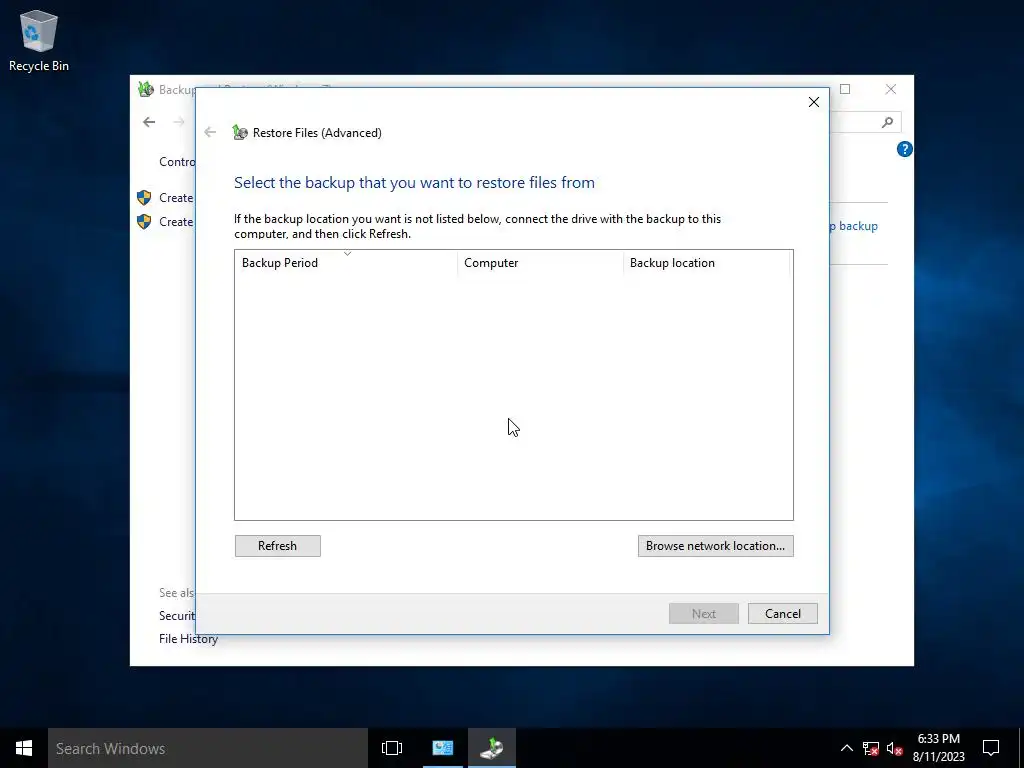Sort by Backup location column header

coord(707,263)
